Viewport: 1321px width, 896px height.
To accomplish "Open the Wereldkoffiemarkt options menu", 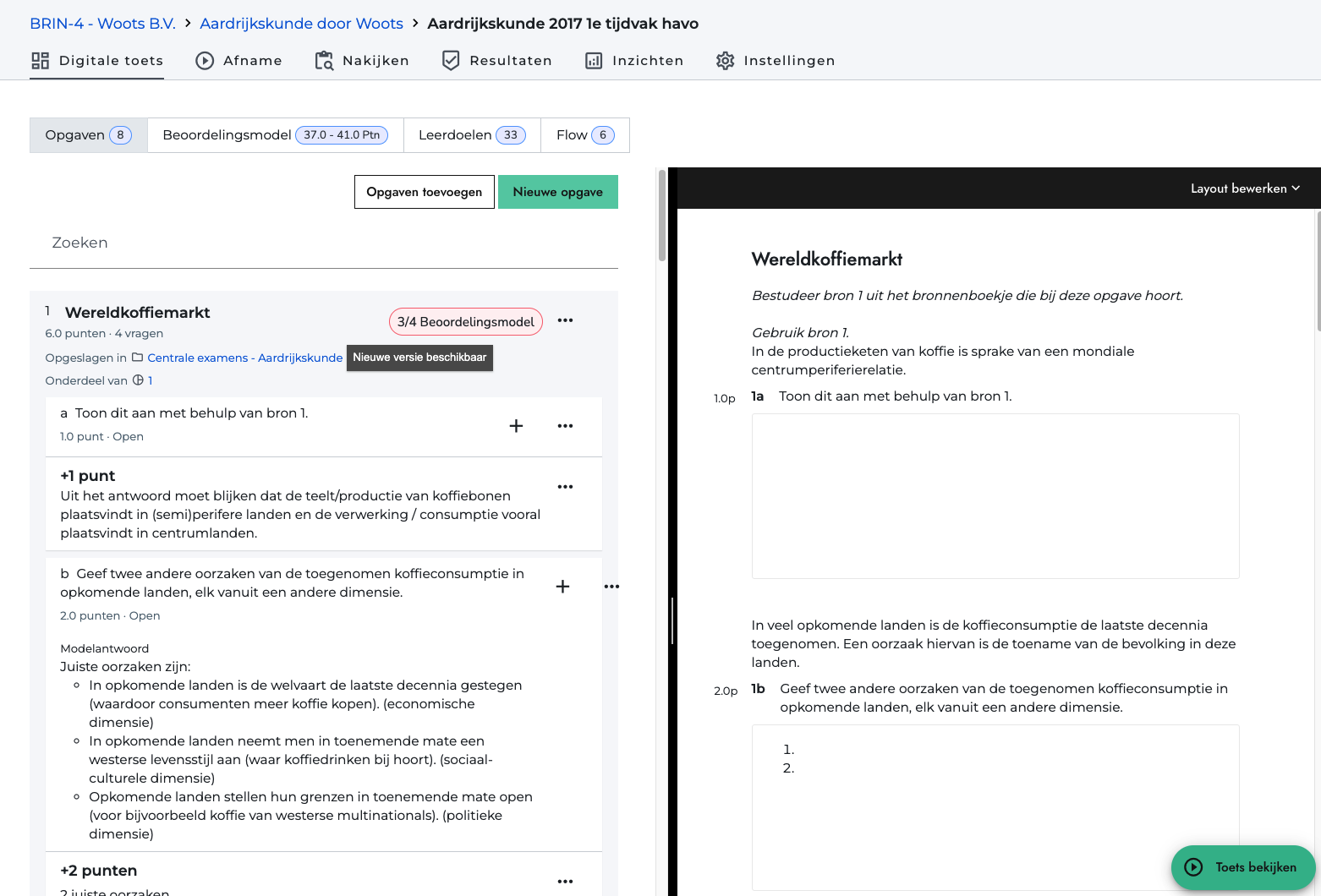I will [565, 320].
